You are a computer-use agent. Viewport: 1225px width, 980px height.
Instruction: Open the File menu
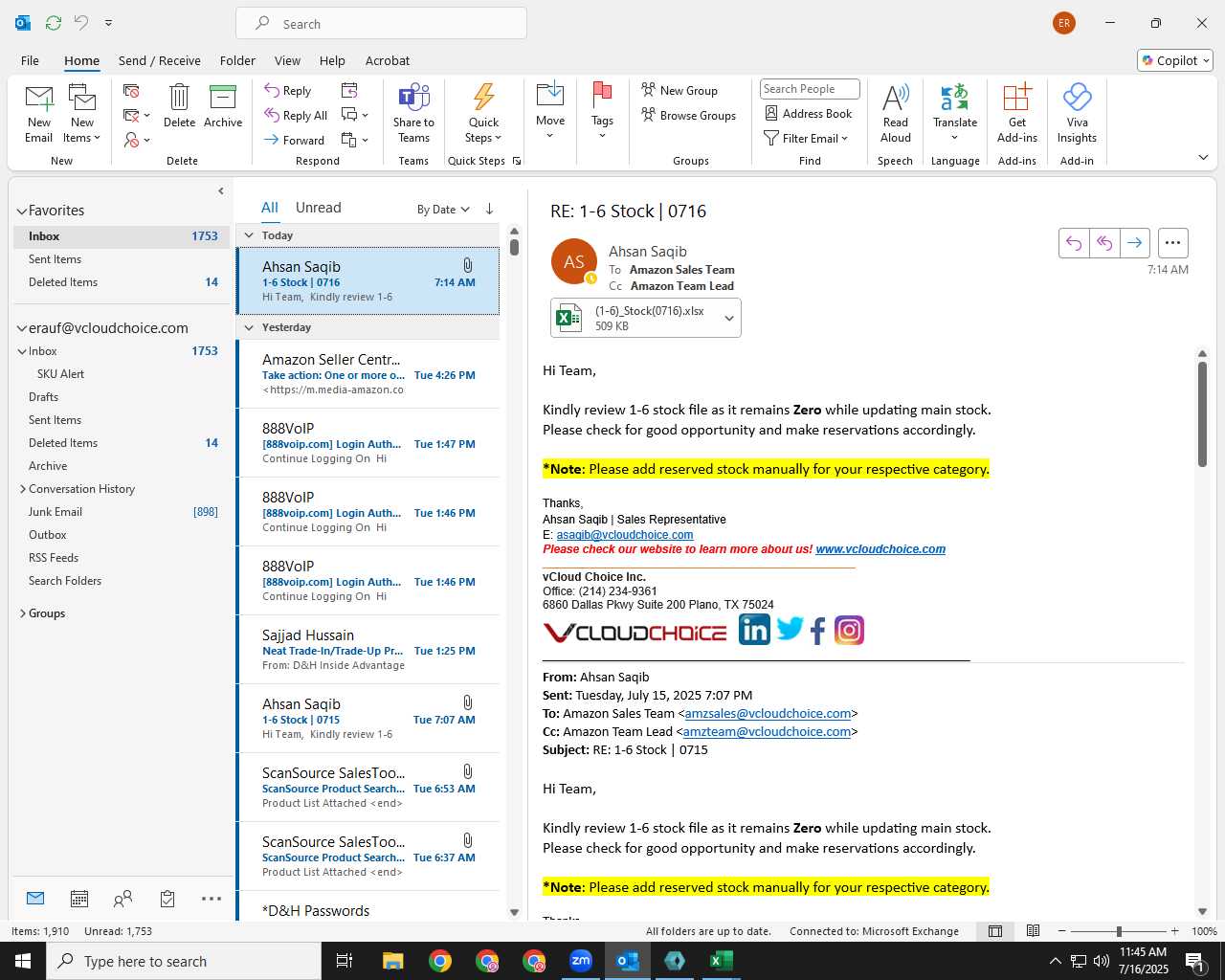click(x=31, y=60)
